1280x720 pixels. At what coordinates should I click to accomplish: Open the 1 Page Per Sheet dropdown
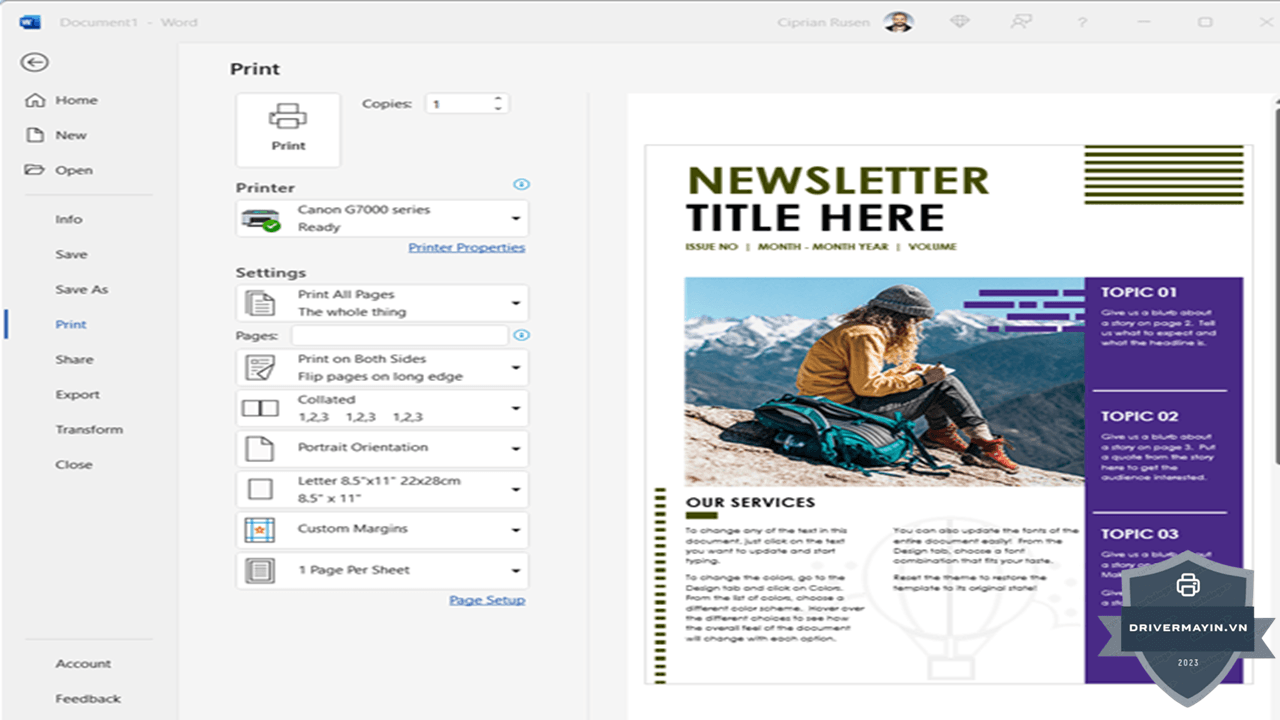tap(382, 571)
